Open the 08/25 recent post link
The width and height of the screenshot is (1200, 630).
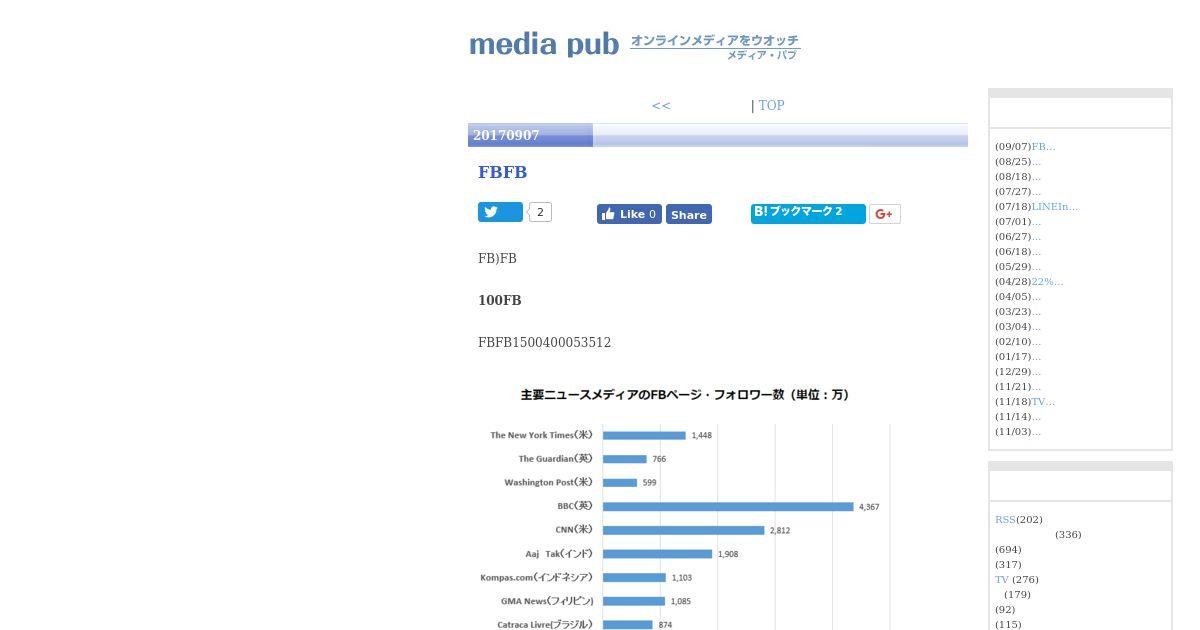(x=1036, y=161)
